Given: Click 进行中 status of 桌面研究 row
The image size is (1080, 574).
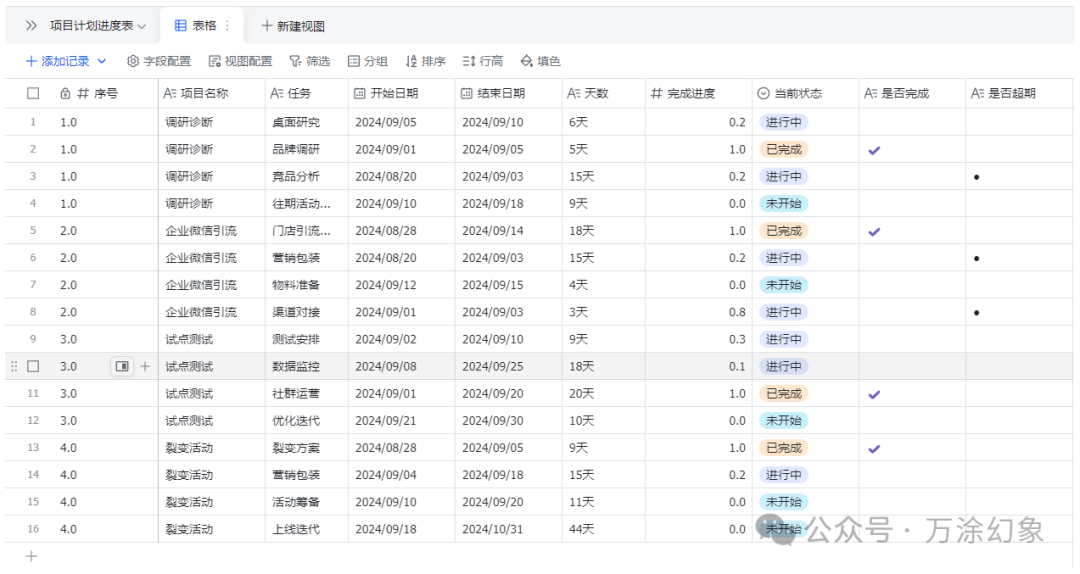Looking at the screenshot, I should (x=783, y=122).
